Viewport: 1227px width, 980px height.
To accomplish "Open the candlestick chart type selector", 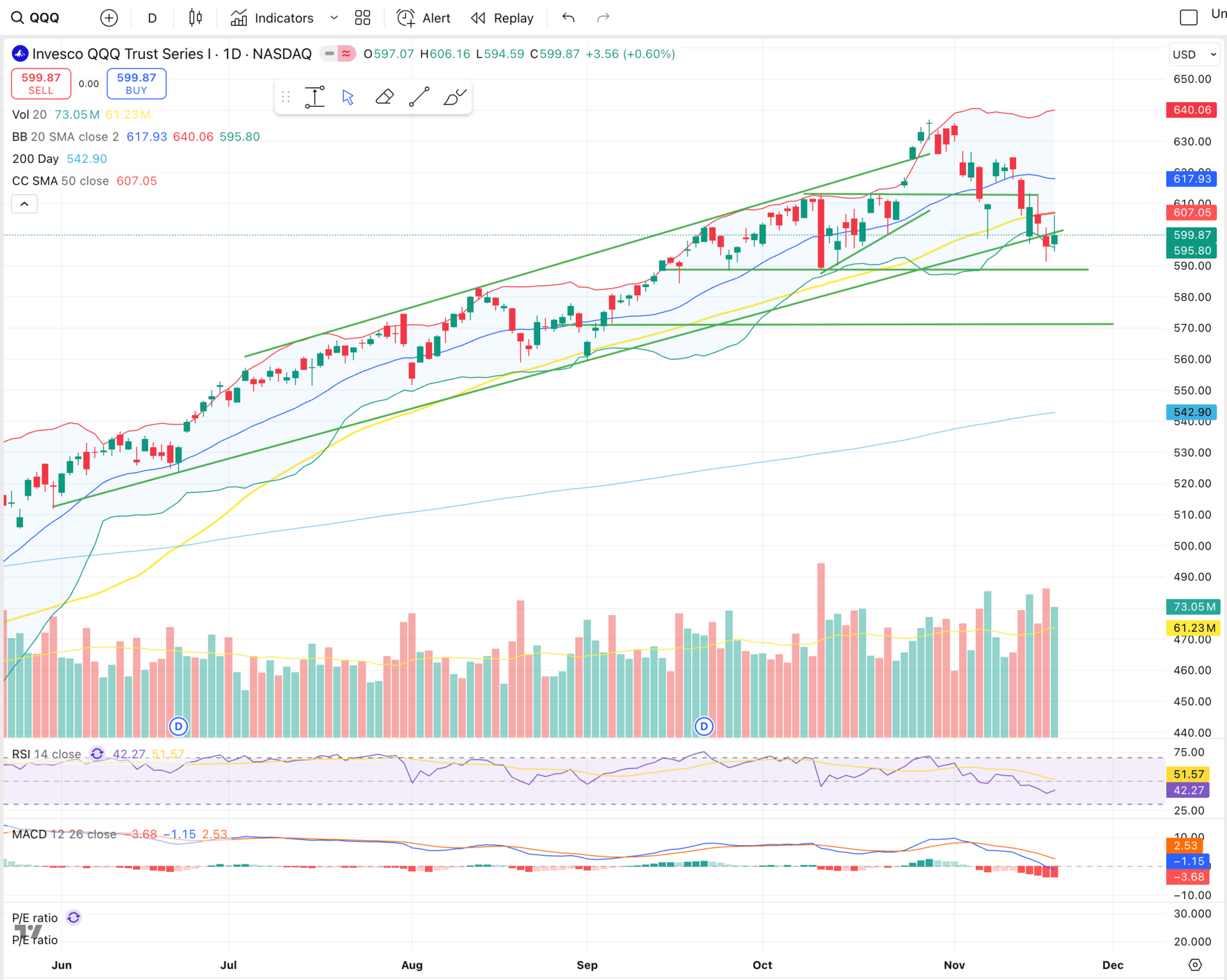I will (x=196, y=18).
